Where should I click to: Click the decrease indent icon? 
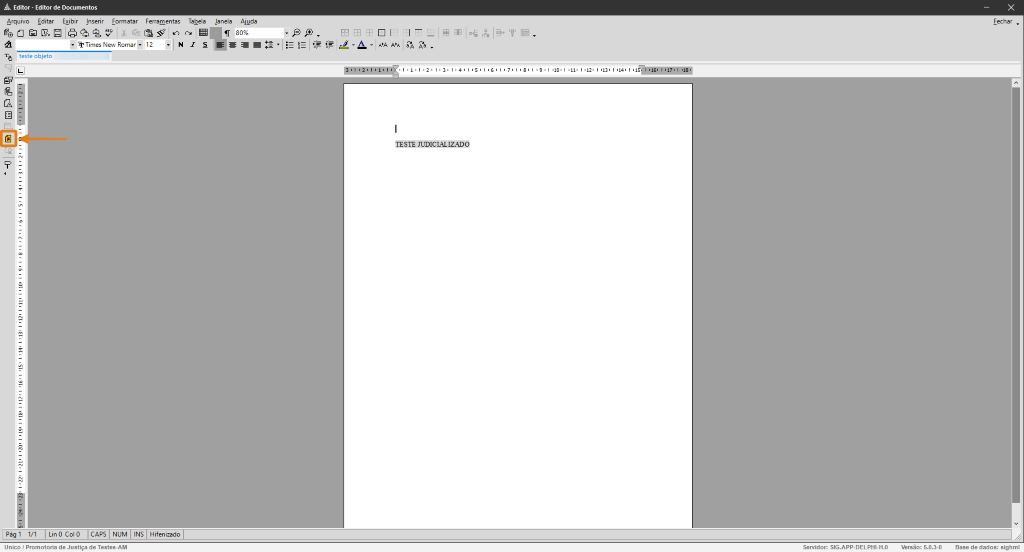(317, 45)
